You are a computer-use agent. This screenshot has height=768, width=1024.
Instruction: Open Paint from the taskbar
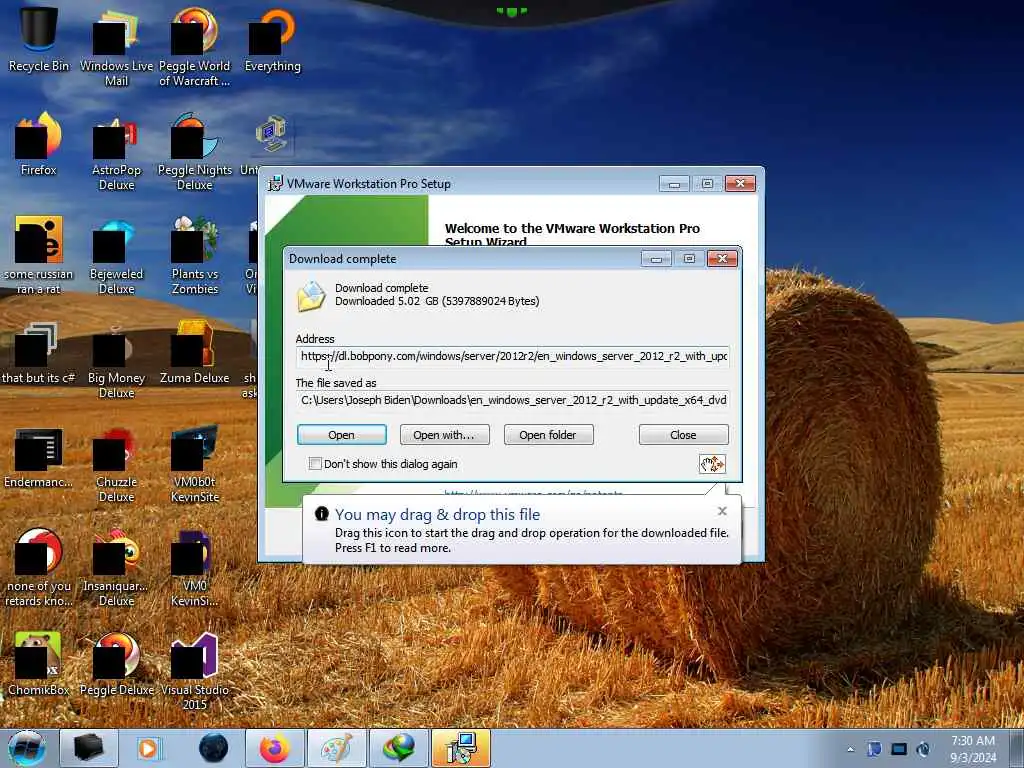pyautogui.click(x=337, y=748)
